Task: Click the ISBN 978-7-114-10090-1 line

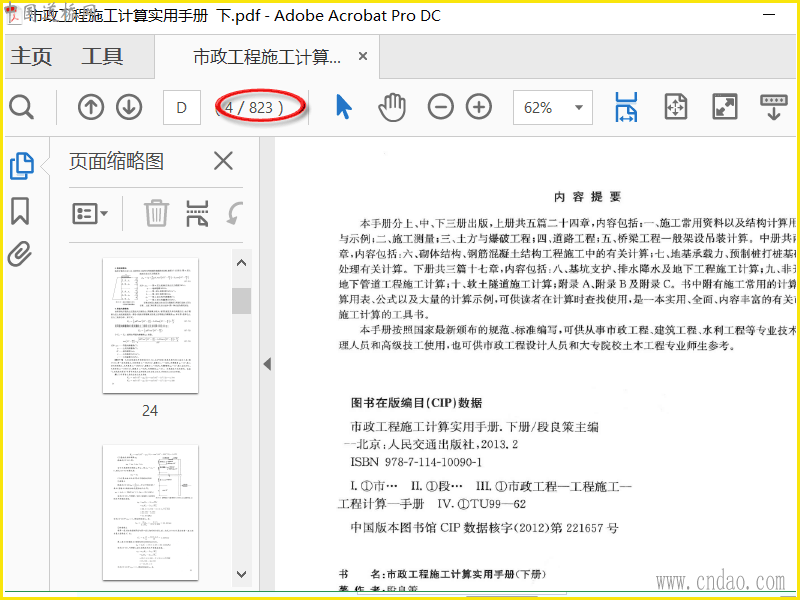Action: click(x=416, y=462)
